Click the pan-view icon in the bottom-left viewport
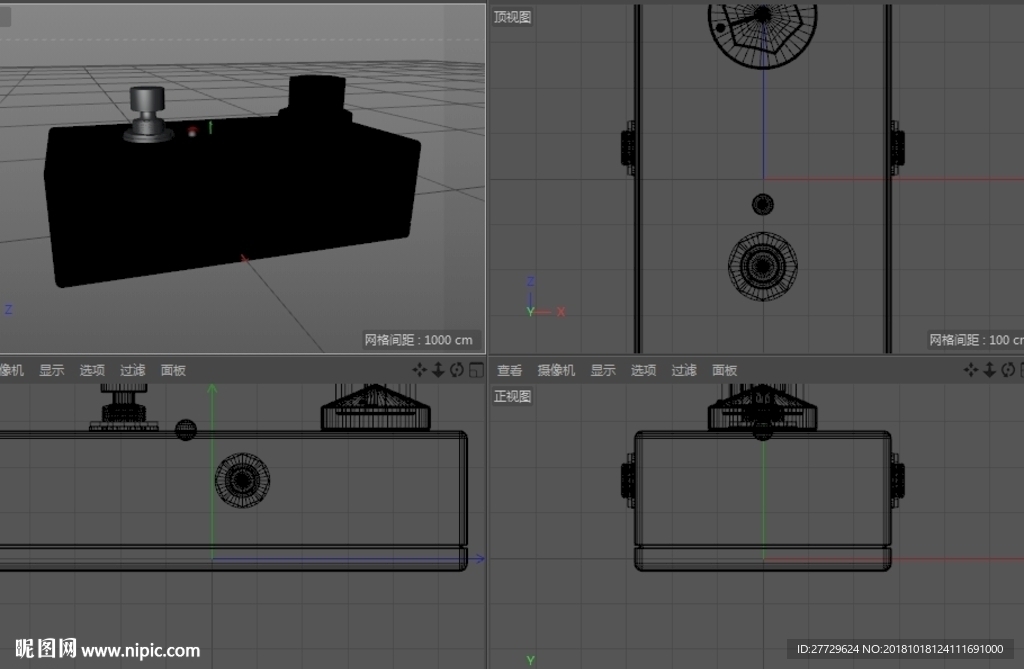 419,370
